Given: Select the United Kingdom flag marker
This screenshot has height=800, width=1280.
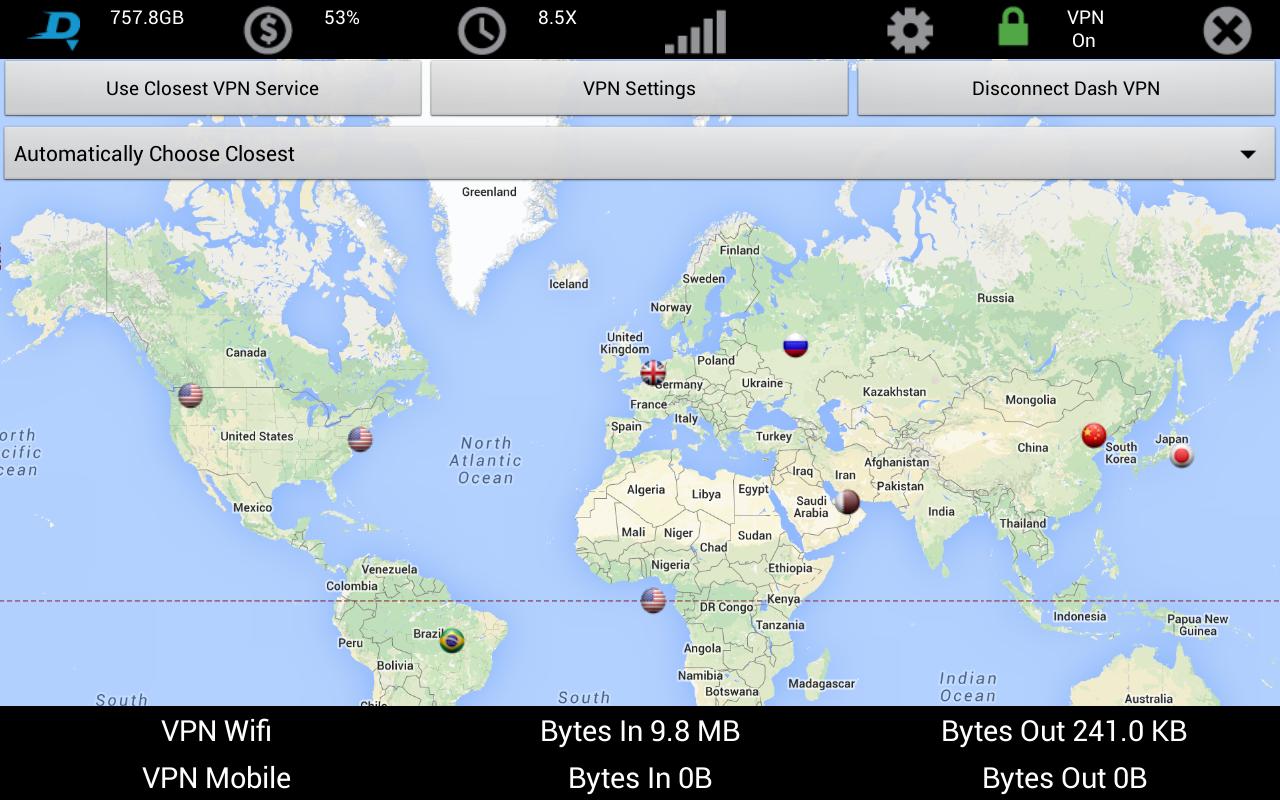Looking at the screenshot, I should (653, 373).
